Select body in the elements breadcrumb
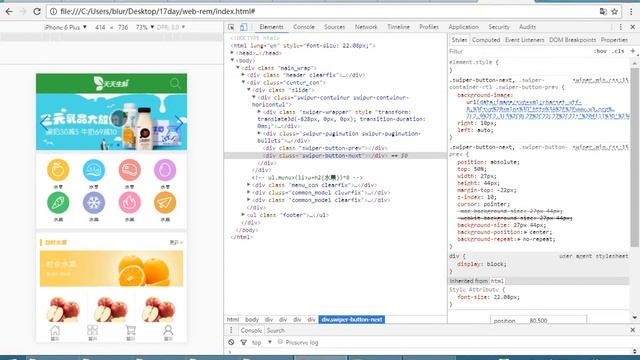 tap(252, 320)
